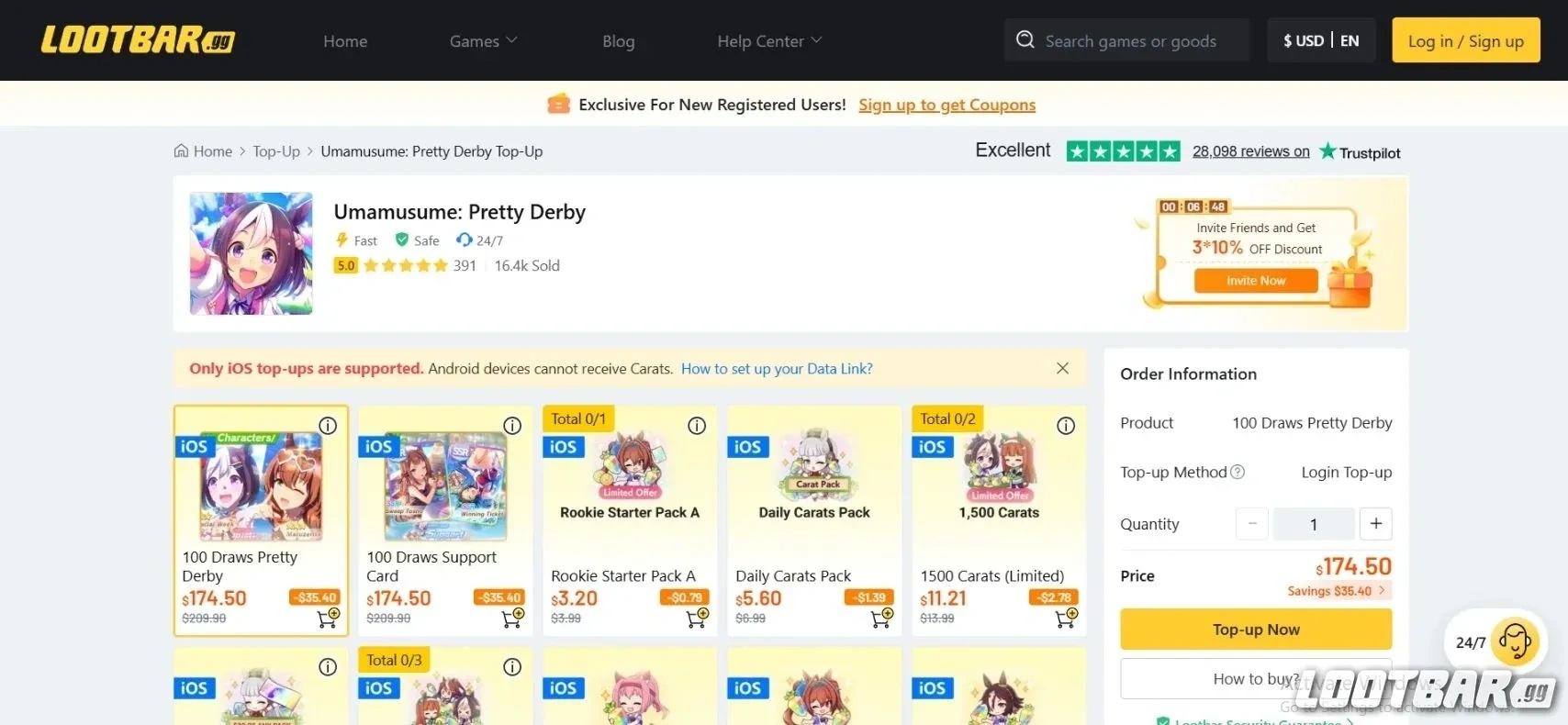Image resolution: width=1568 pixels, height=725 pixels.
Task: Click cart icon on Daily Carats Pack
Action: 879,619
